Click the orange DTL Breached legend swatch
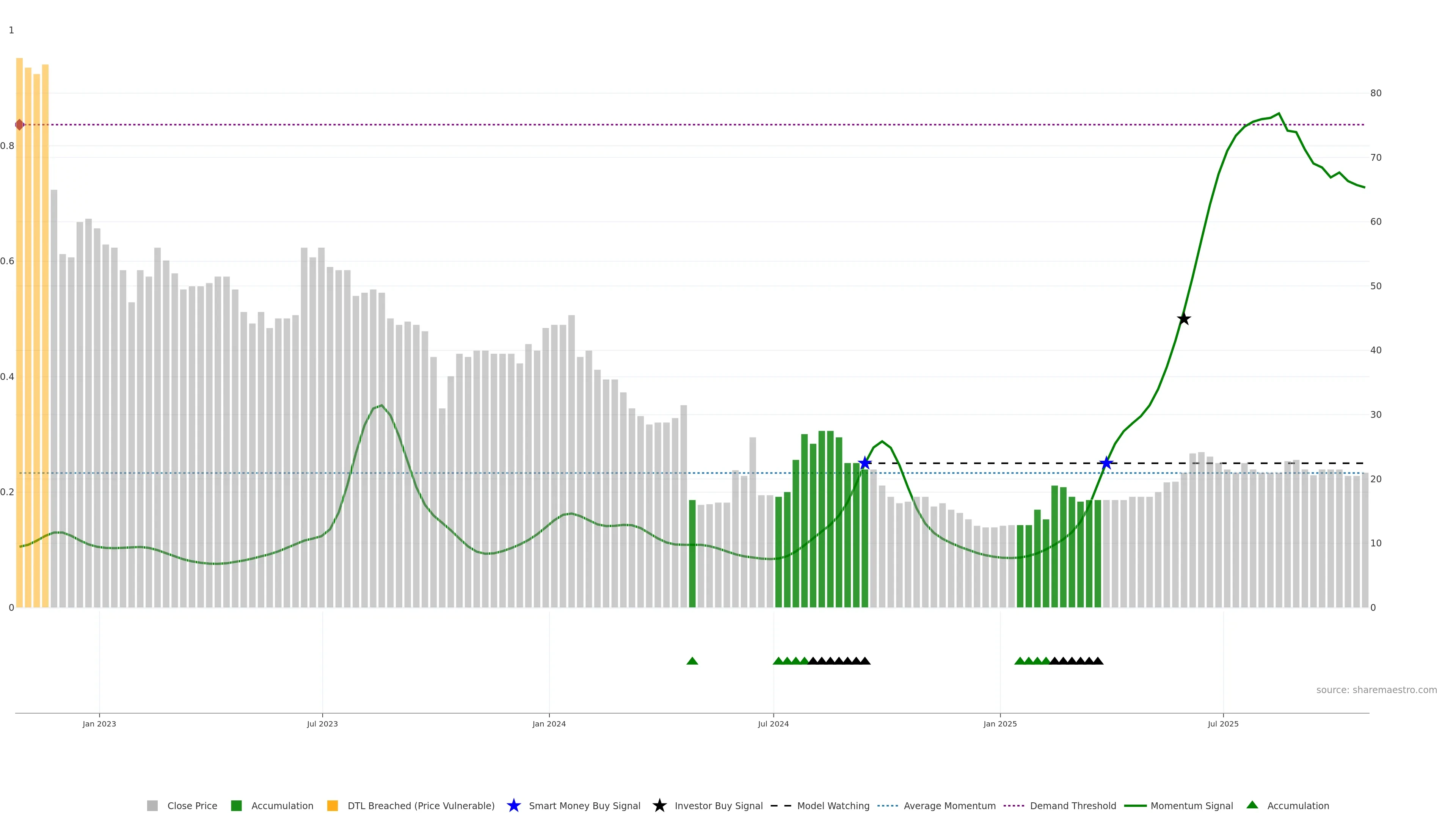 coord(333,805)
